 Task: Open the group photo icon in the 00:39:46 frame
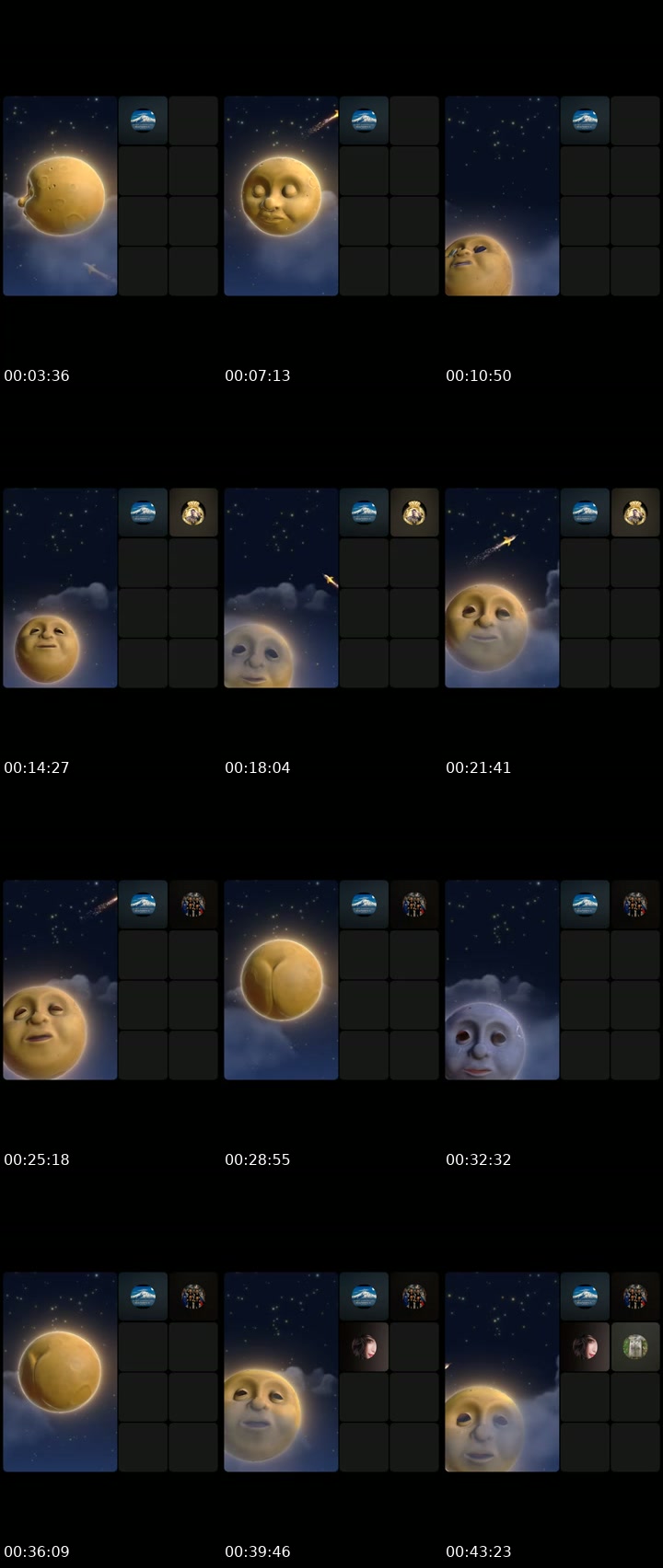pos(414,1297)
